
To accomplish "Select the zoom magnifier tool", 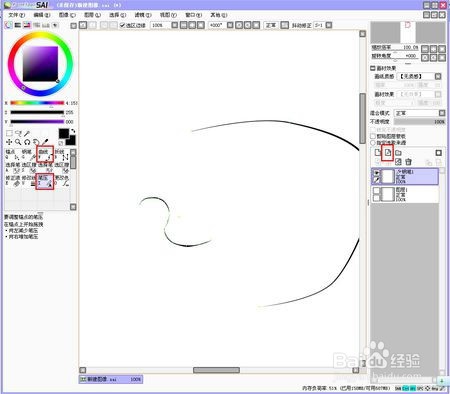I will coord(18,142).
